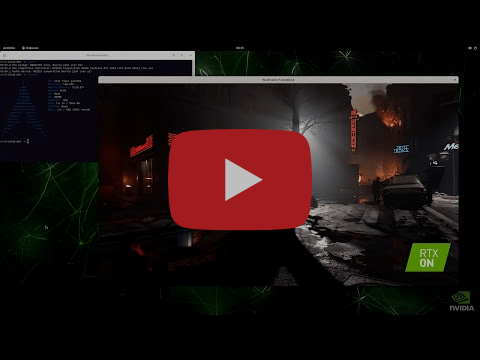This screenshot has width=480, height=360.
Task: Click the blue neon sign in scene
Action: (x=401, y=149)
